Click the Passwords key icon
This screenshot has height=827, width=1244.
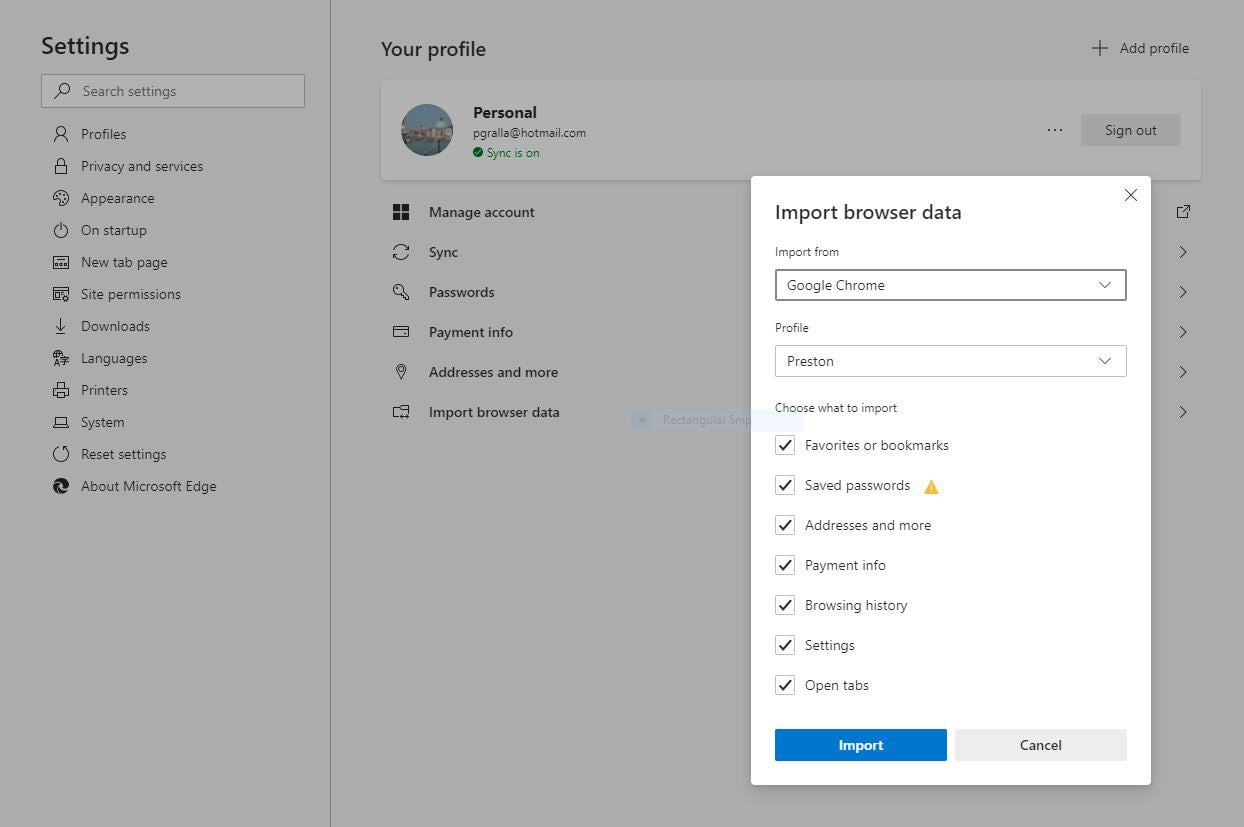[401, 292]
